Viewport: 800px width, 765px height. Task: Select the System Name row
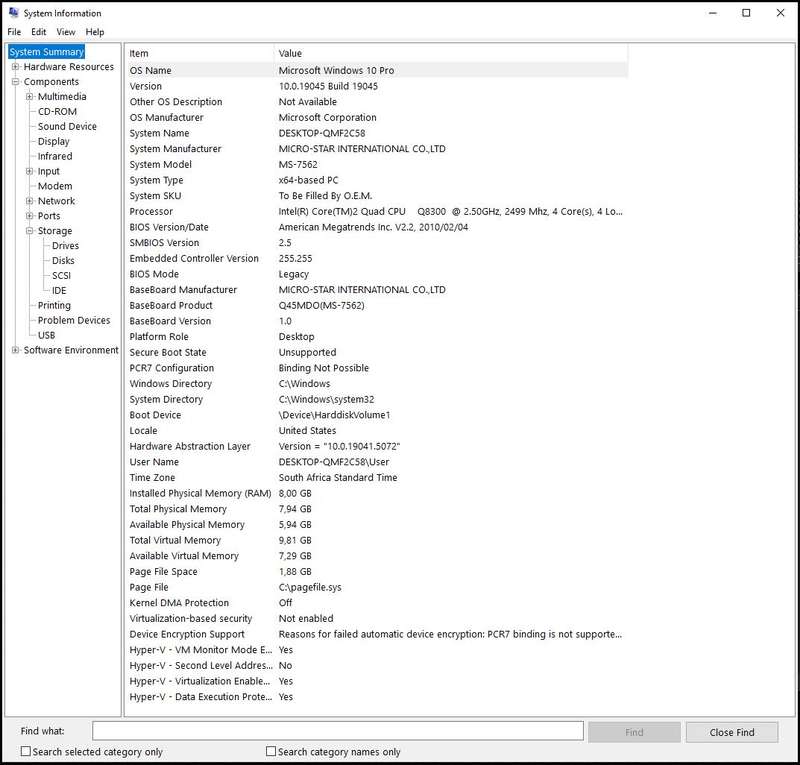pos(377,133)
